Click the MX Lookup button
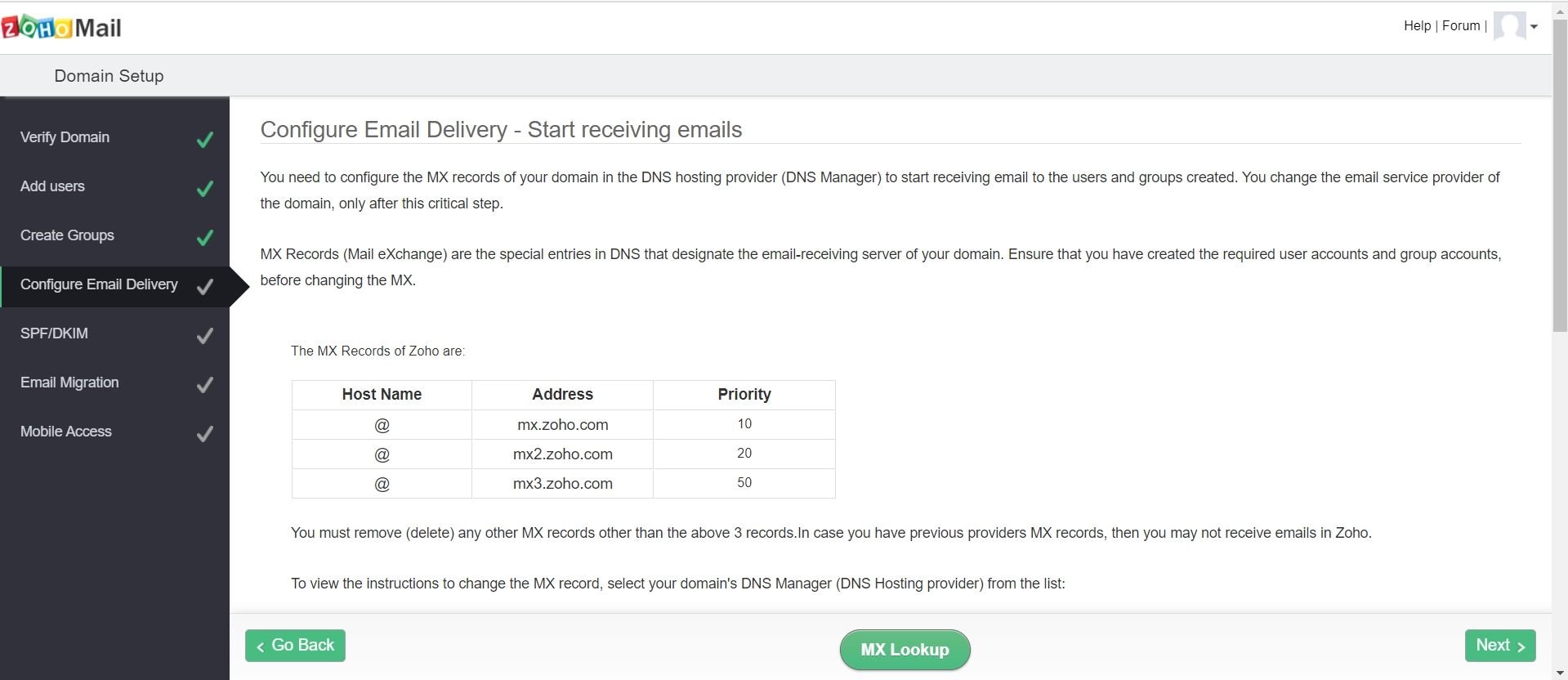The width and height of the screenshot is (1568, 680). pyautogui.click(x=905, y=650)
